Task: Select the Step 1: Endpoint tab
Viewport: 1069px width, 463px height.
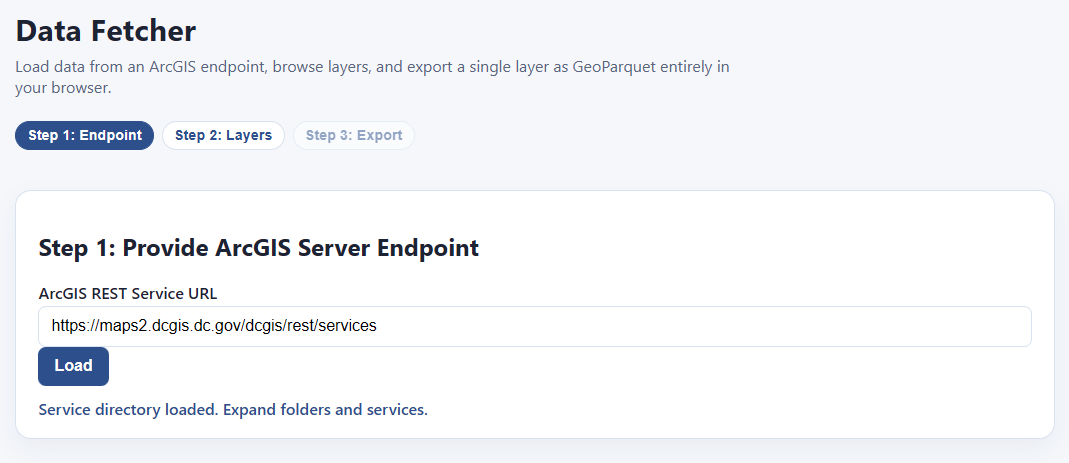Action: 85,135
